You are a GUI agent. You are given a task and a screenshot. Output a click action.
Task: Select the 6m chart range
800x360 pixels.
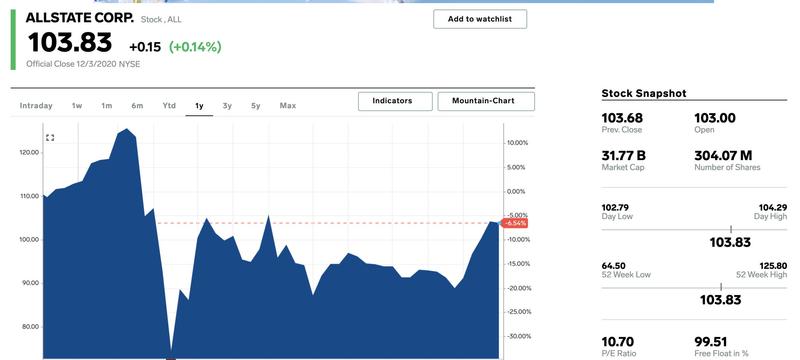click(x=137, y=106)
